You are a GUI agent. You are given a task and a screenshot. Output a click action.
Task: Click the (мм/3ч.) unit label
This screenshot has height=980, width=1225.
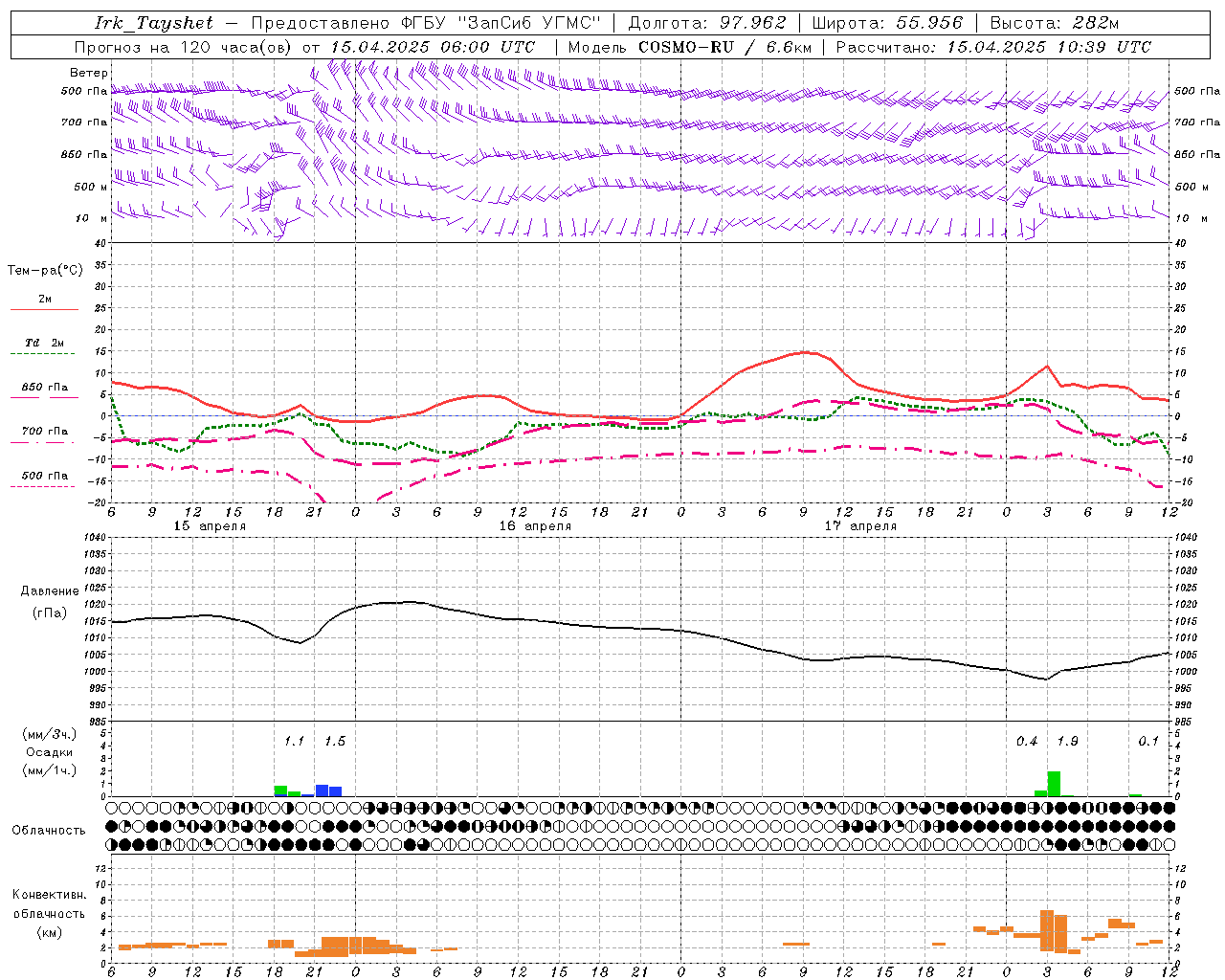[50, 734]
